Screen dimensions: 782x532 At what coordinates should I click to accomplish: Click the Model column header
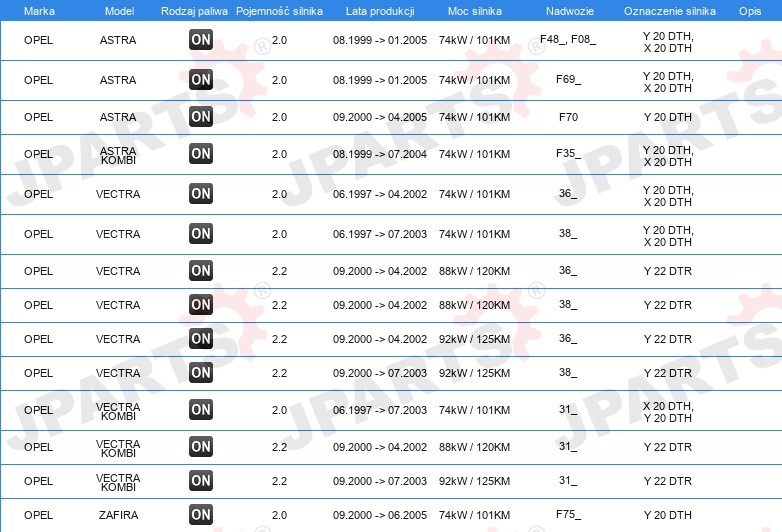119,11
